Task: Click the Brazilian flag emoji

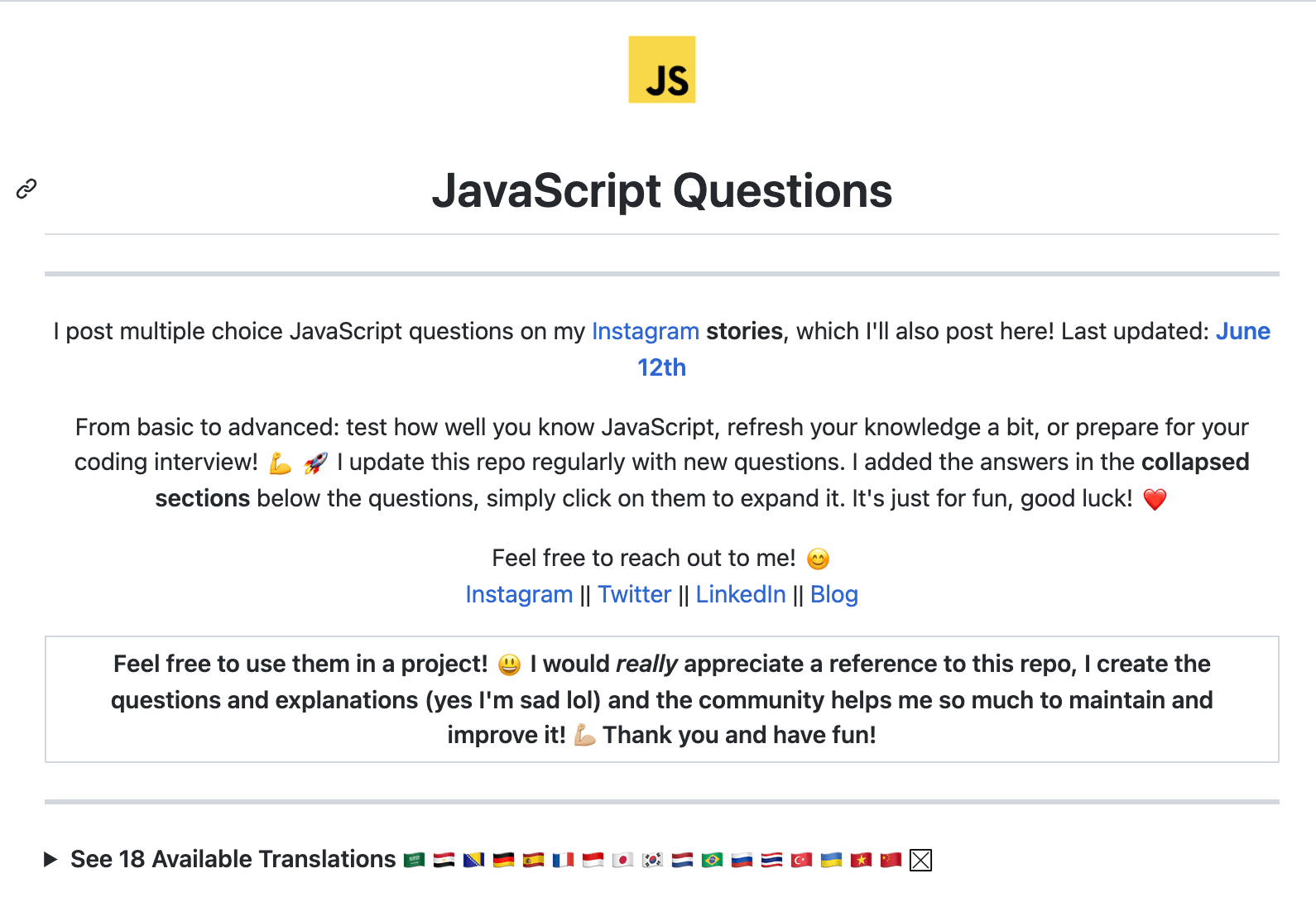Action: pyautogui.click(x=713, y=860)
